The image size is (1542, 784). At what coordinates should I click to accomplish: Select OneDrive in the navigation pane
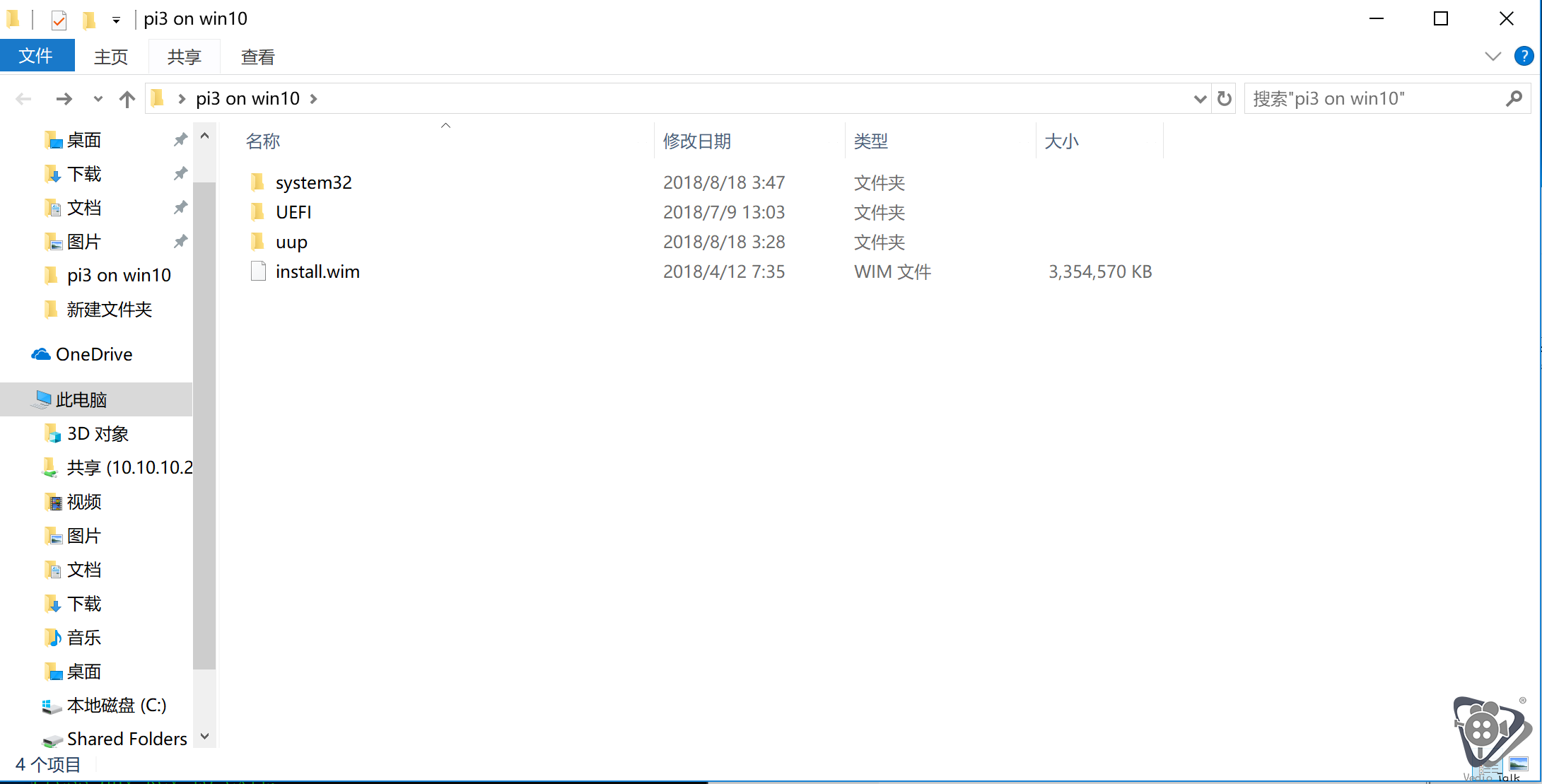[94, 354]
